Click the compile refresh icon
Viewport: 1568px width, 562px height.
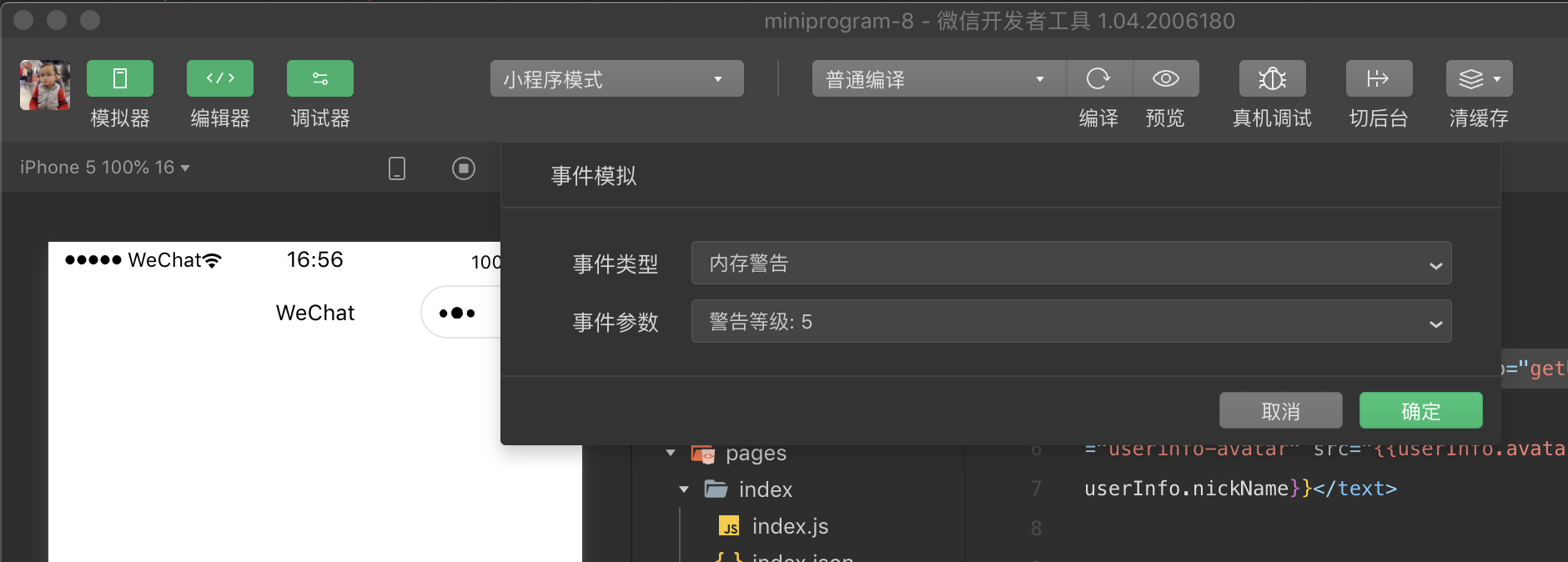click(1099, 78)
